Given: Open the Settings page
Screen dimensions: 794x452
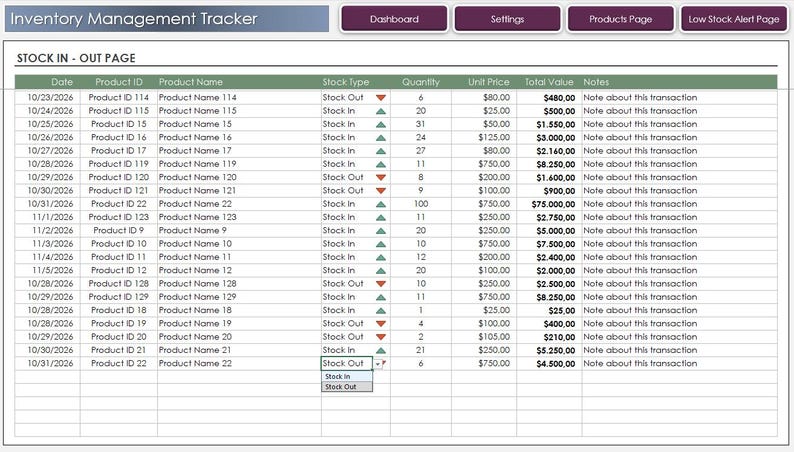Looking at the screenshot, I should point(507,19).
